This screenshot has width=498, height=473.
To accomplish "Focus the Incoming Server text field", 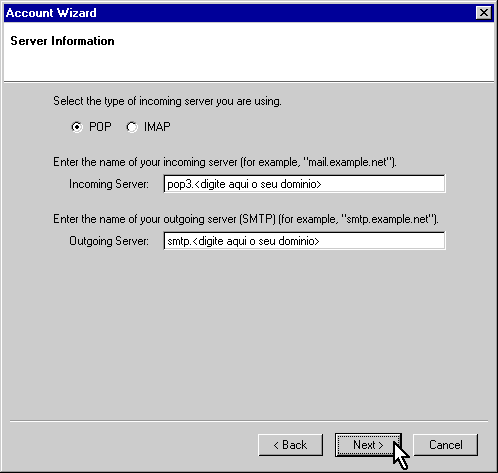I will coord(304,184).
